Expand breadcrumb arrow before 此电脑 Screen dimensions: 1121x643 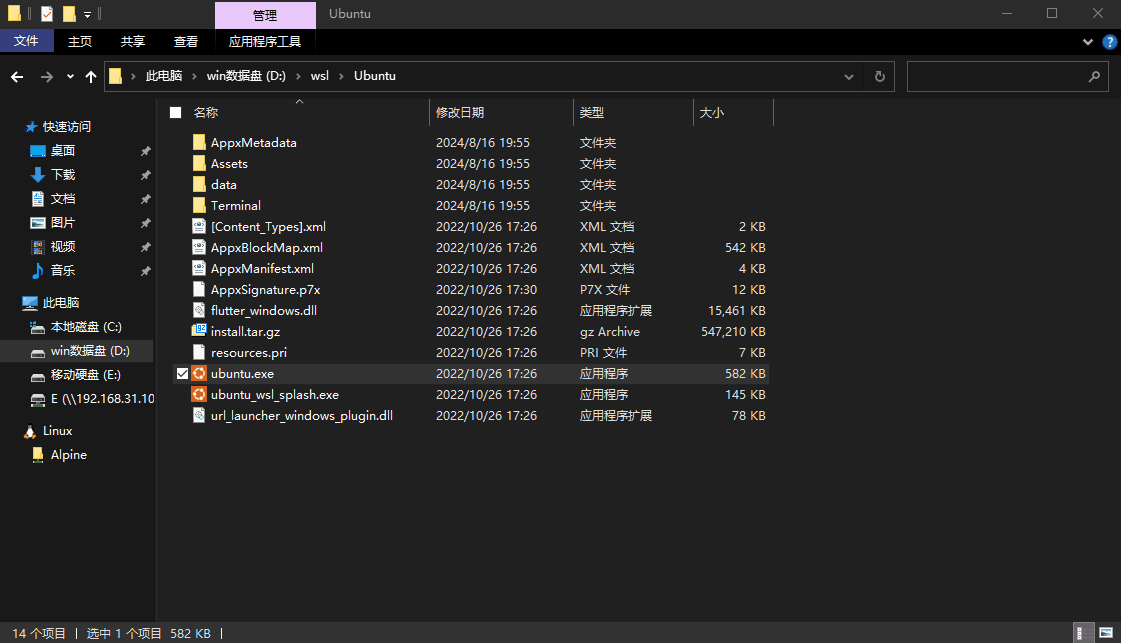[133, 76]
